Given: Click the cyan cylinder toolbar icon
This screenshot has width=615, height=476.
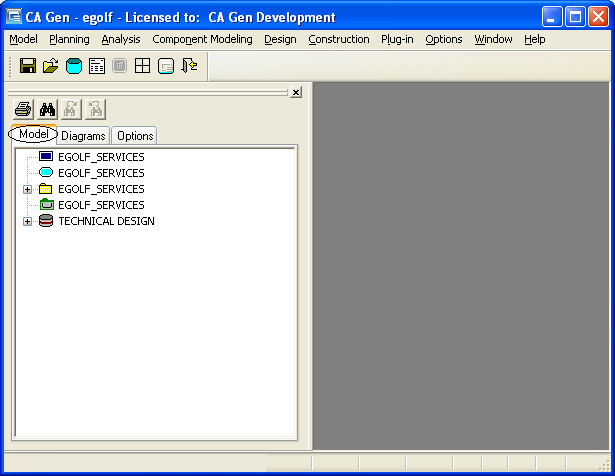Looking at the screenshot, I should 74,65.
